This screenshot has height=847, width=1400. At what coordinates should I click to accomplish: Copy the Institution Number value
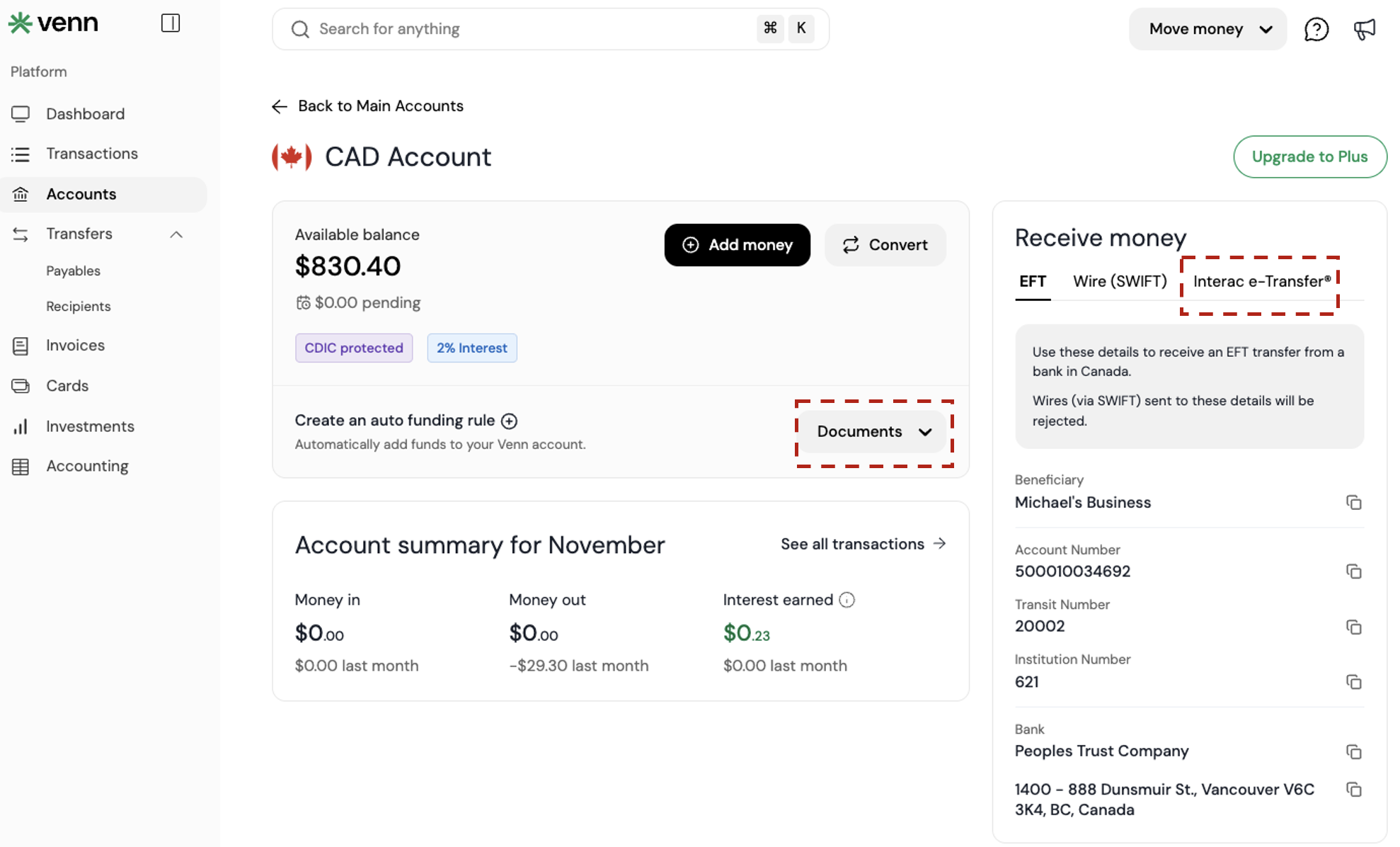click(x=1353, y=682)
